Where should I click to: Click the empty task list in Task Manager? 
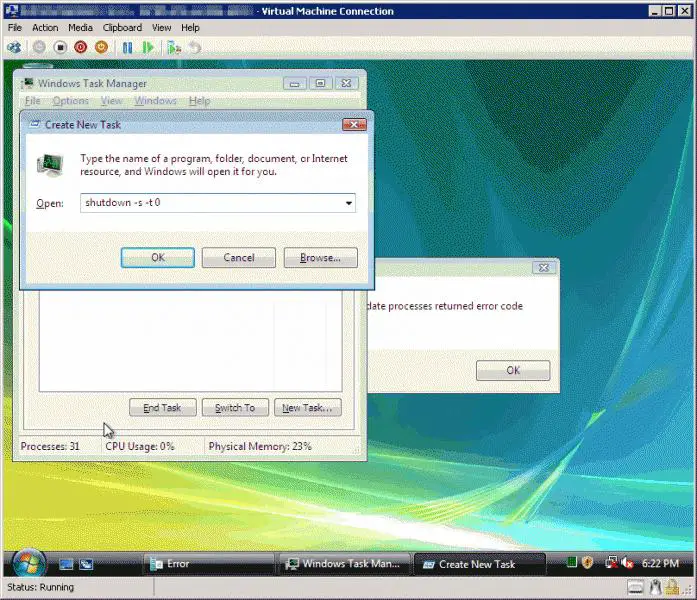tap(190, 341)
